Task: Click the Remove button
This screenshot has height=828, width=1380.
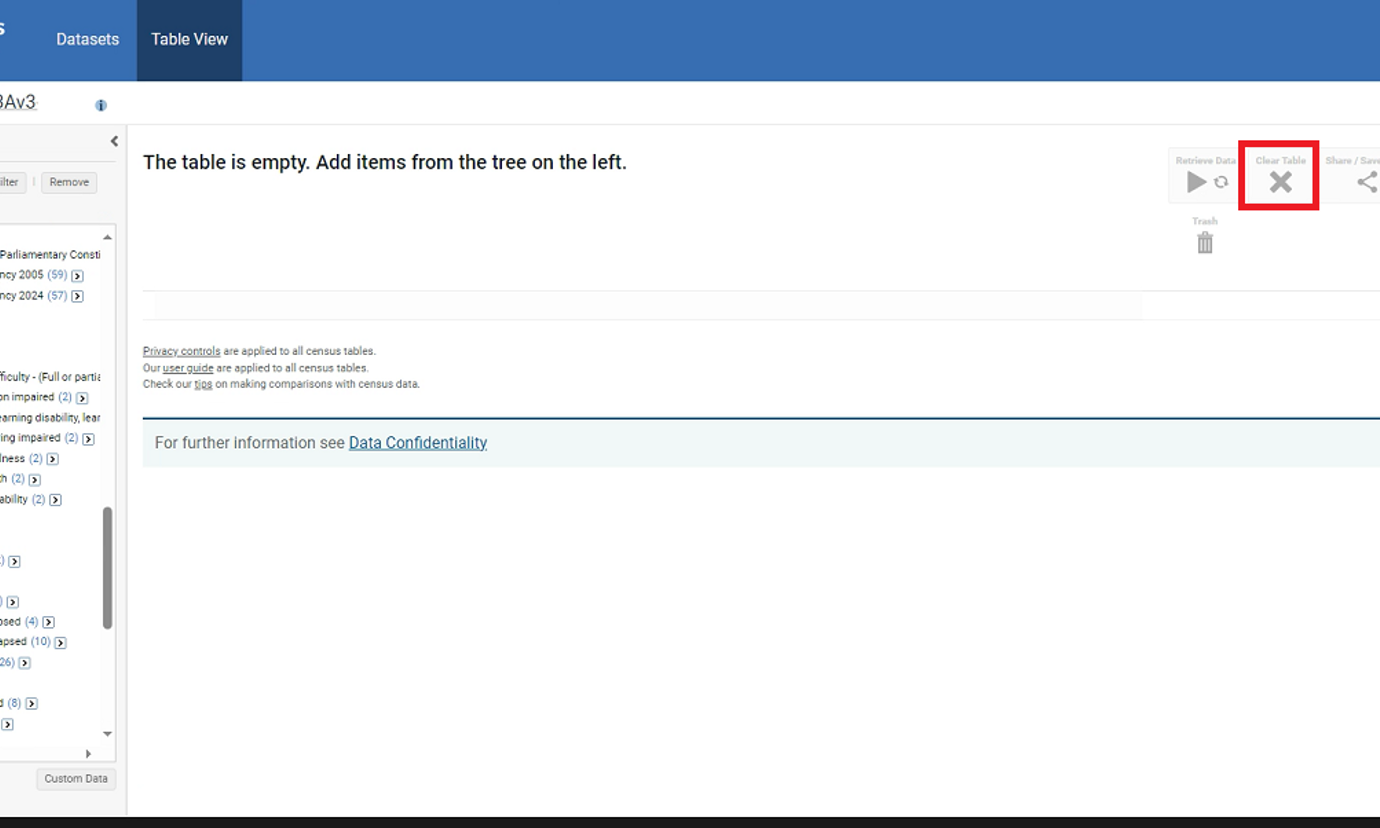Action: click(69, 182)
